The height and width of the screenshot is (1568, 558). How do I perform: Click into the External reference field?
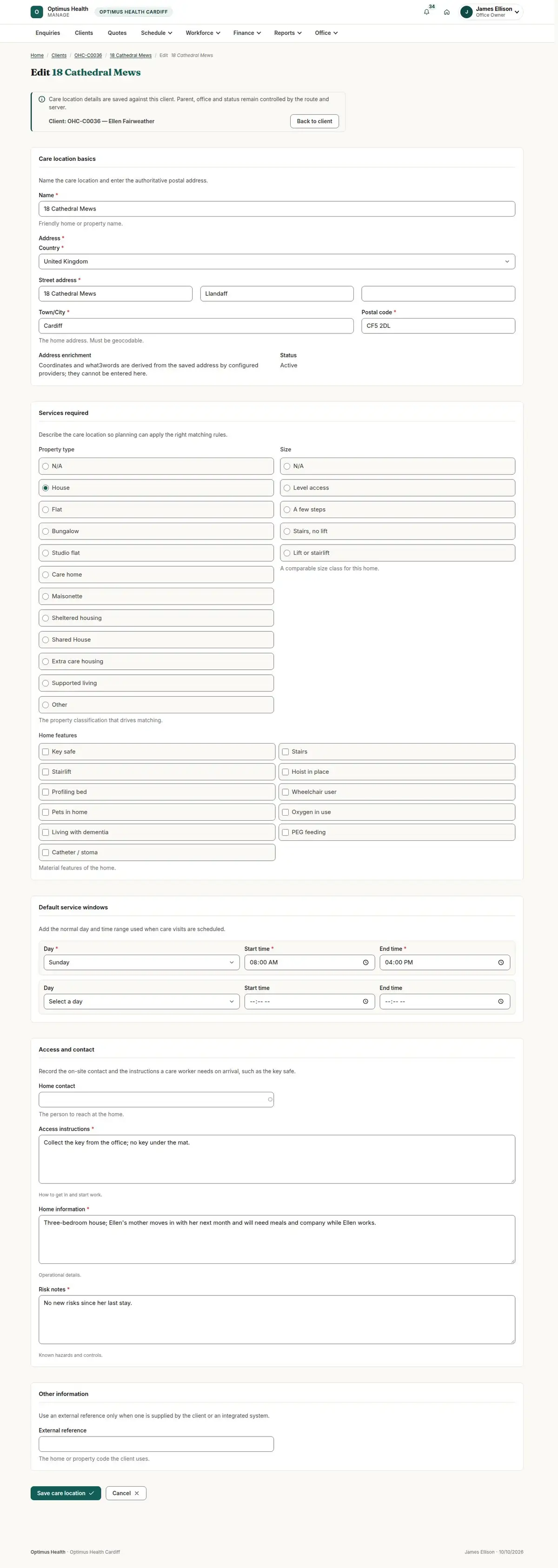(156, 1444)
